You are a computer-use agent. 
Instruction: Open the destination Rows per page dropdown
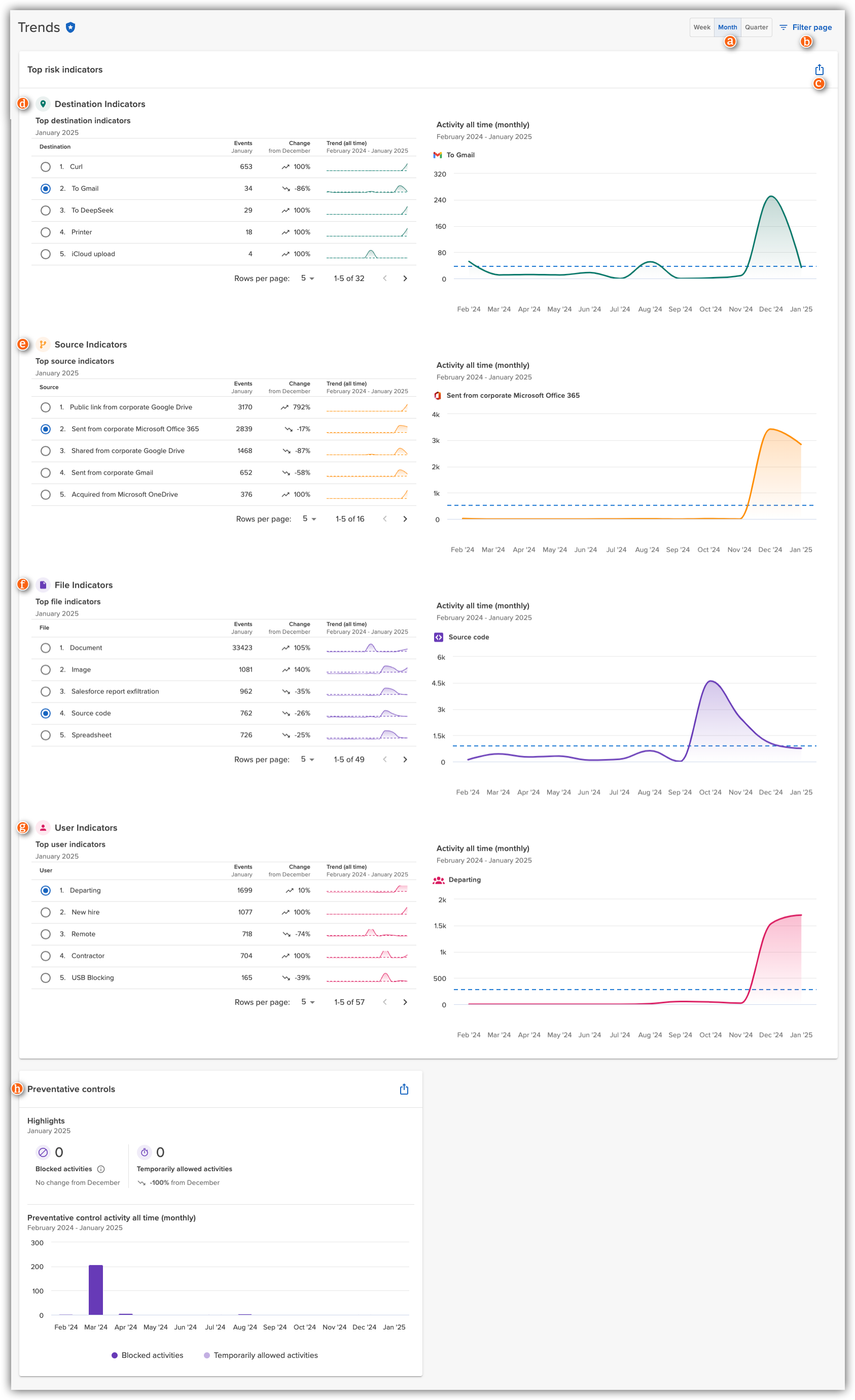[306, 278]
